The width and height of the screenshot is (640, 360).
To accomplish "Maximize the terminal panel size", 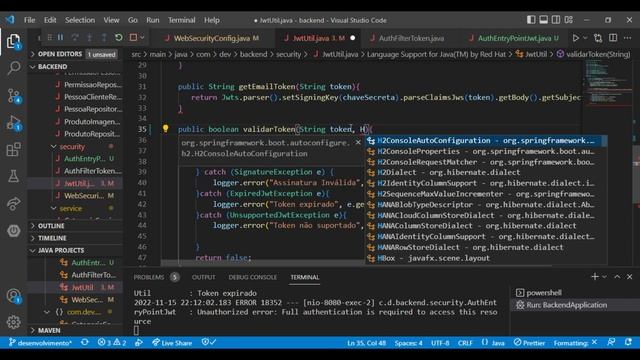I will [x=617, y=277].
